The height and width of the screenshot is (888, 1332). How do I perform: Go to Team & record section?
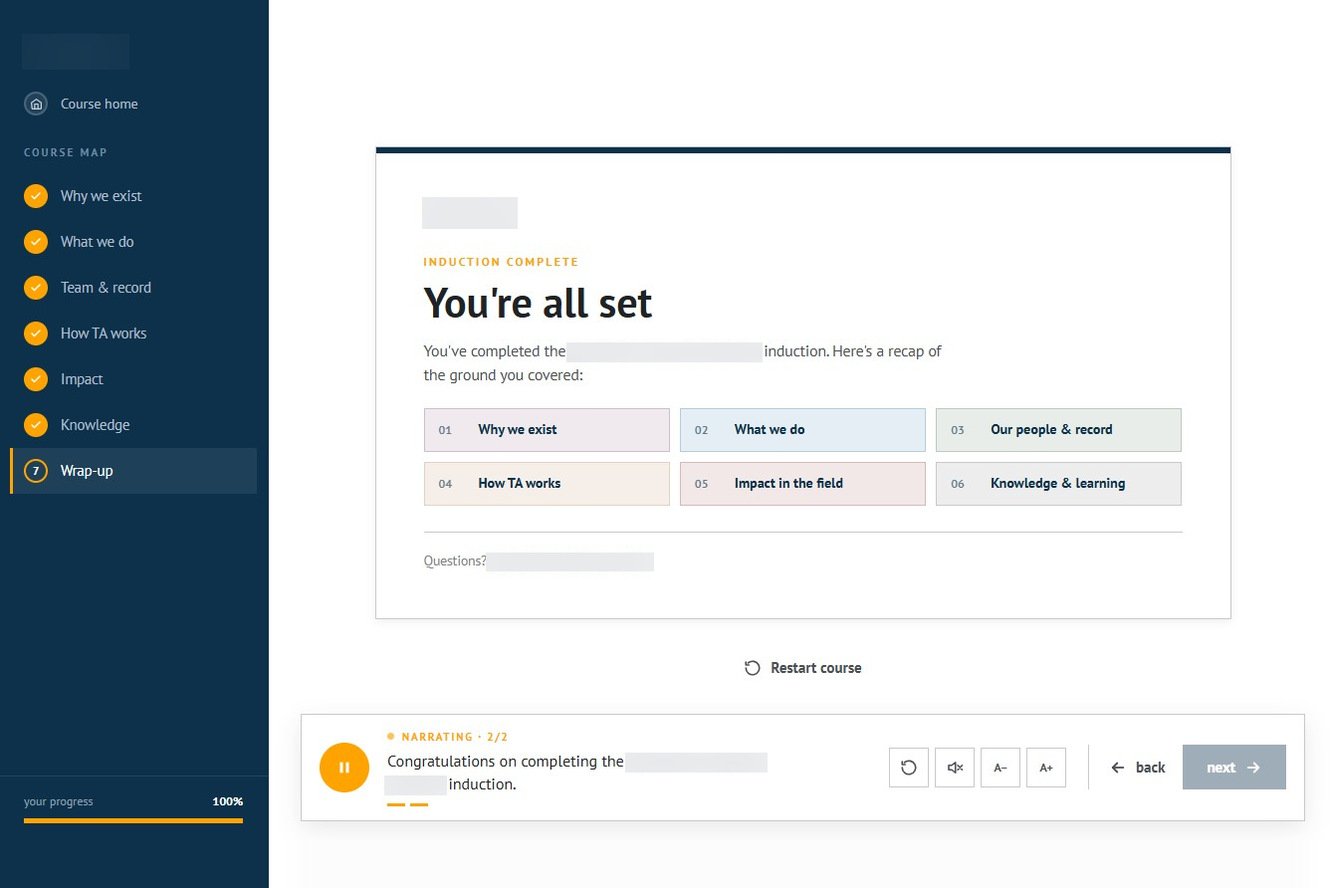[x=133, y=288]
